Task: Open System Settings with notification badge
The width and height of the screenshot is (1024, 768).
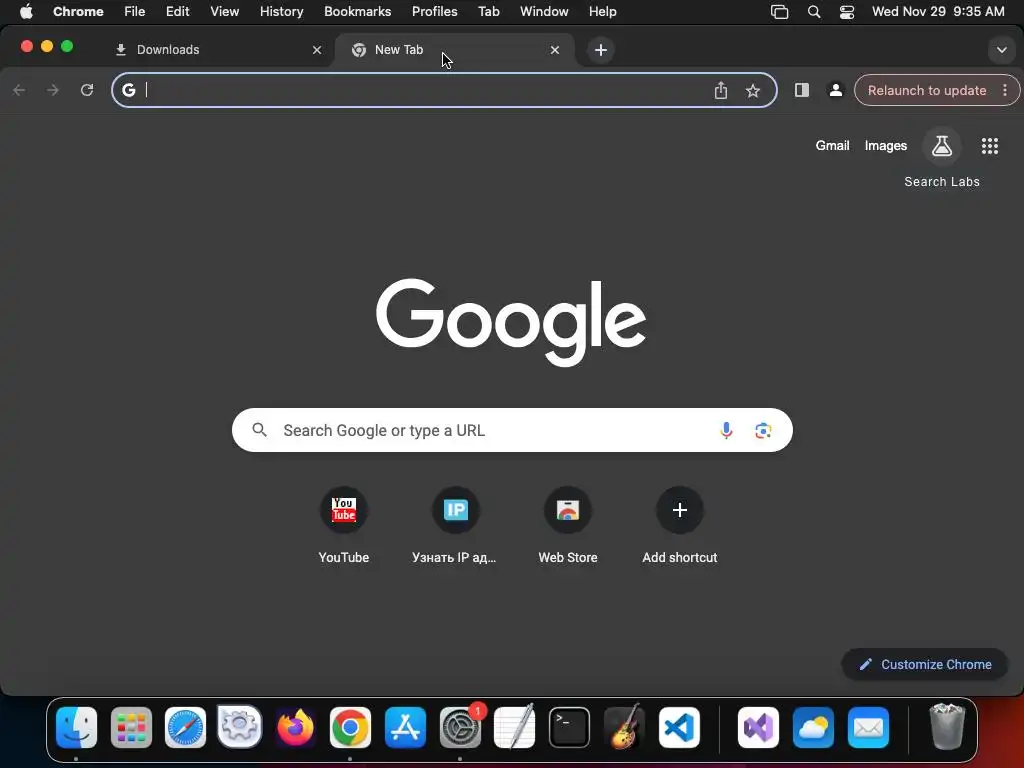Action: pyautogui.click(x=460, y=727)
